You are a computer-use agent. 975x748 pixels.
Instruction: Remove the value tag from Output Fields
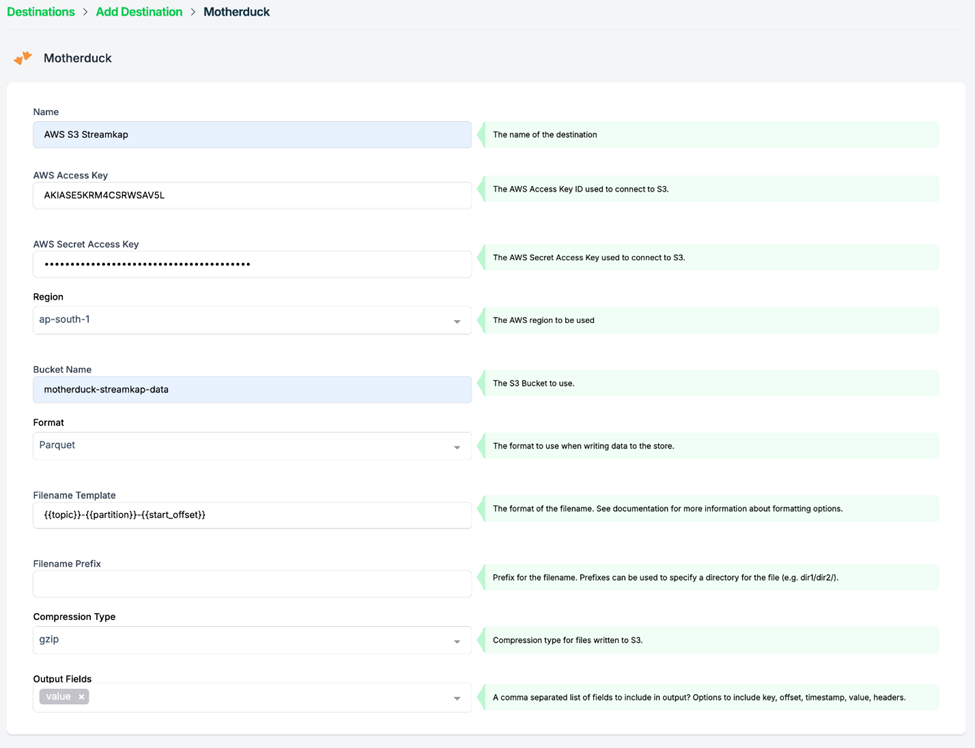(81, 697)
